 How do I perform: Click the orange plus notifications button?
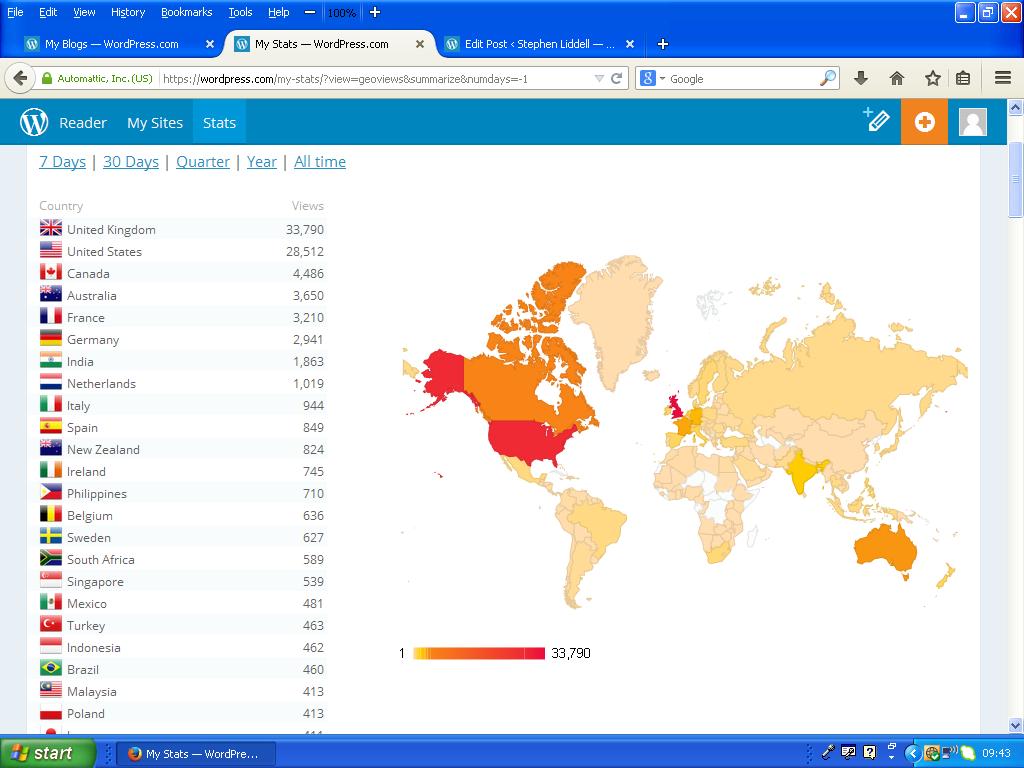(924, 122)
